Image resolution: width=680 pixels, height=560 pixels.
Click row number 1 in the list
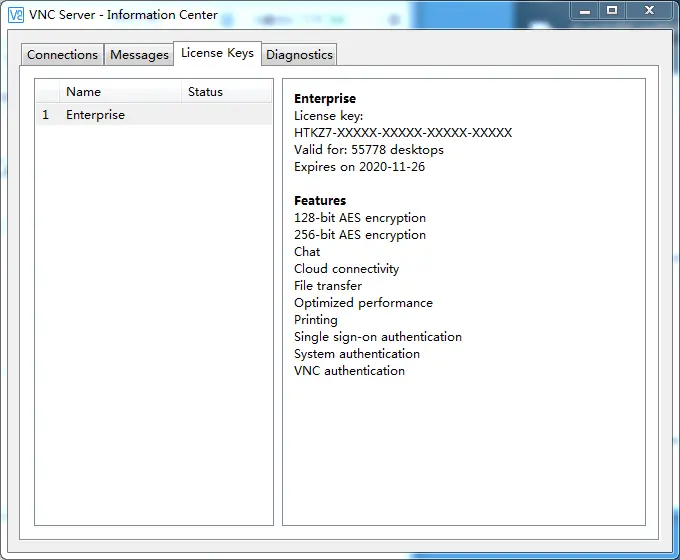pyautogui.click(x=46, y=115)
